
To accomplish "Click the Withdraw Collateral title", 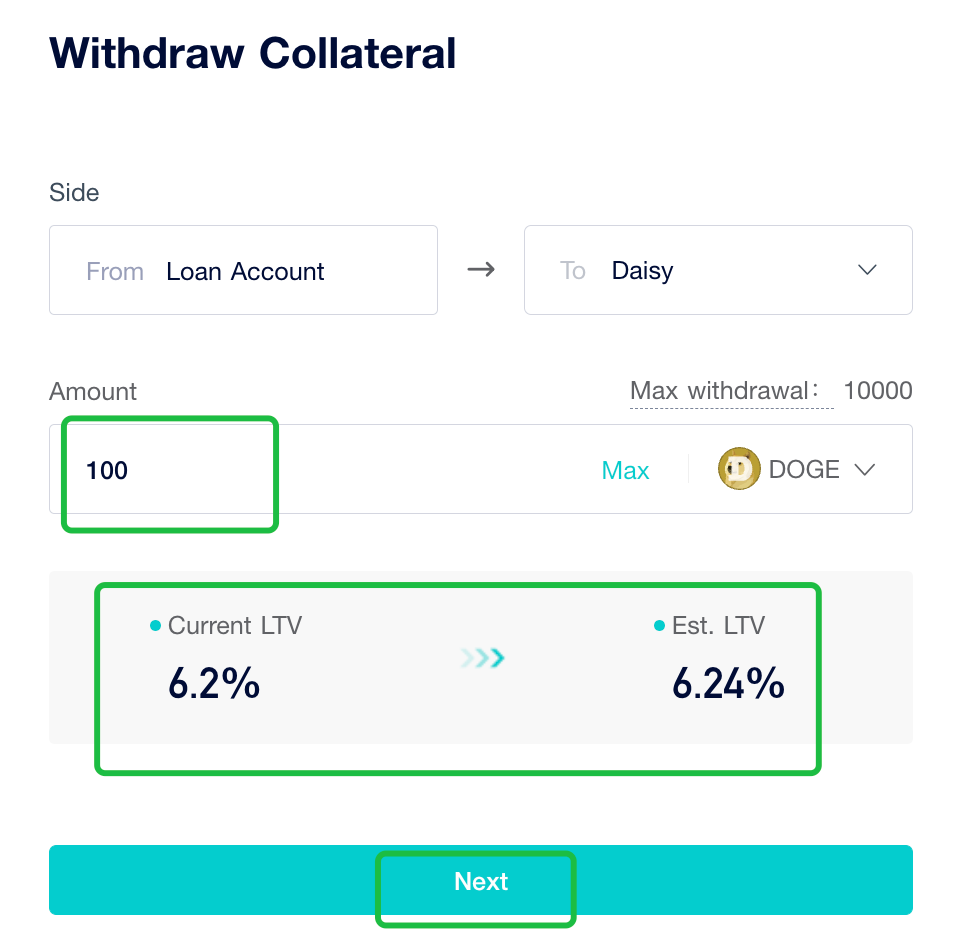I will coord(252,53).
